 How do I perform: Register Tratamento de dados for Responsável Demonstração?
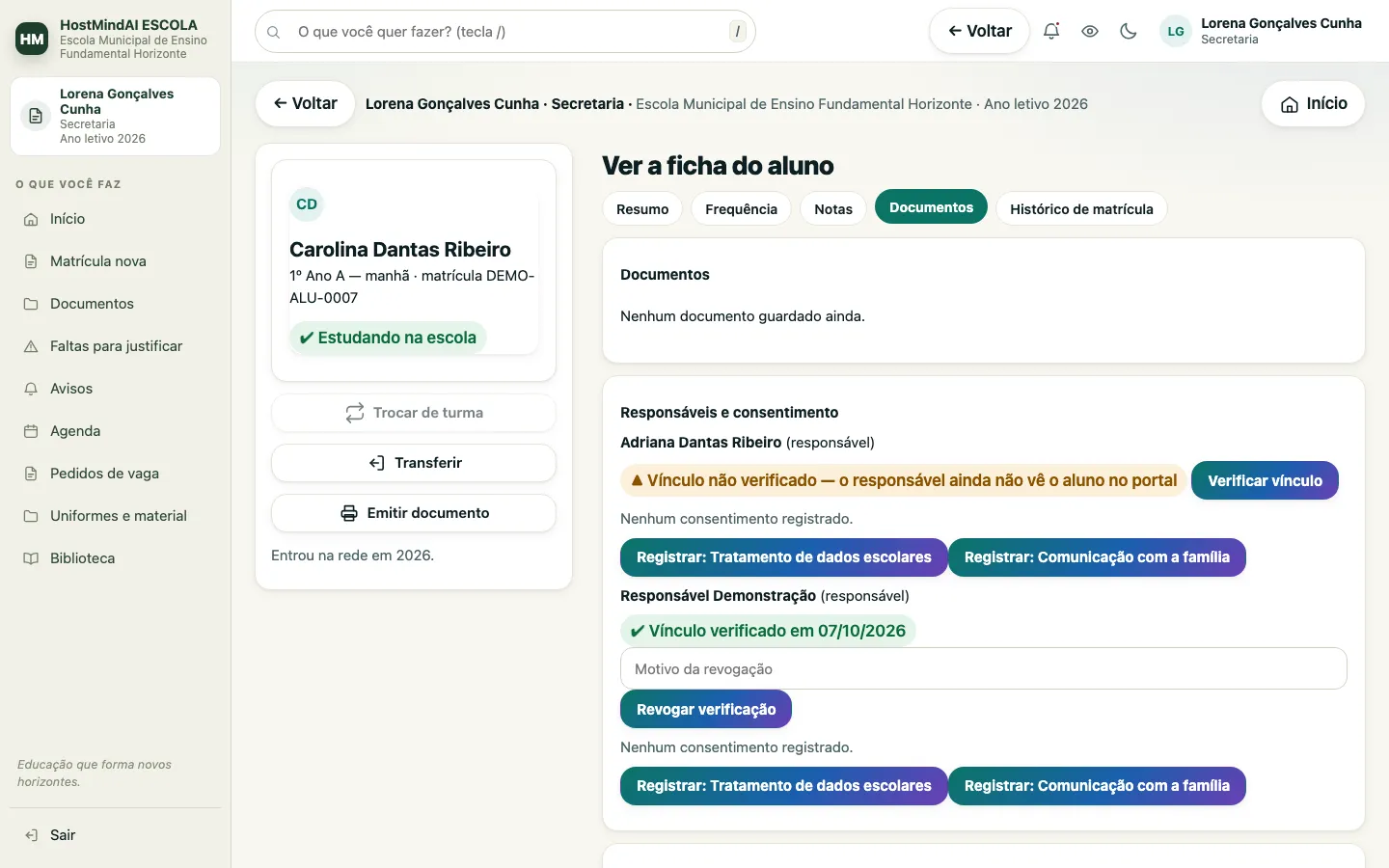783,786
